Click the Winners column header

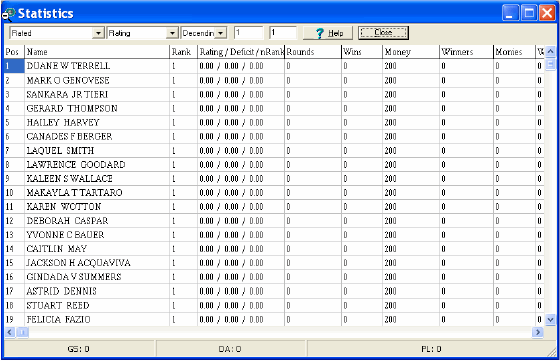tap(466, 52)
